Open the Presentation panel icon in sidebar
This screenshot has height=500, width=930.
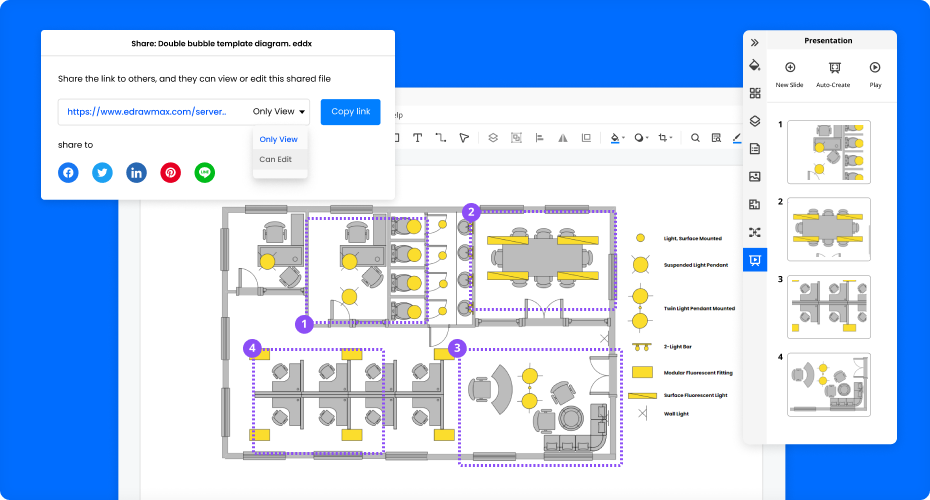pyautogui.click(x=755, y=260)
